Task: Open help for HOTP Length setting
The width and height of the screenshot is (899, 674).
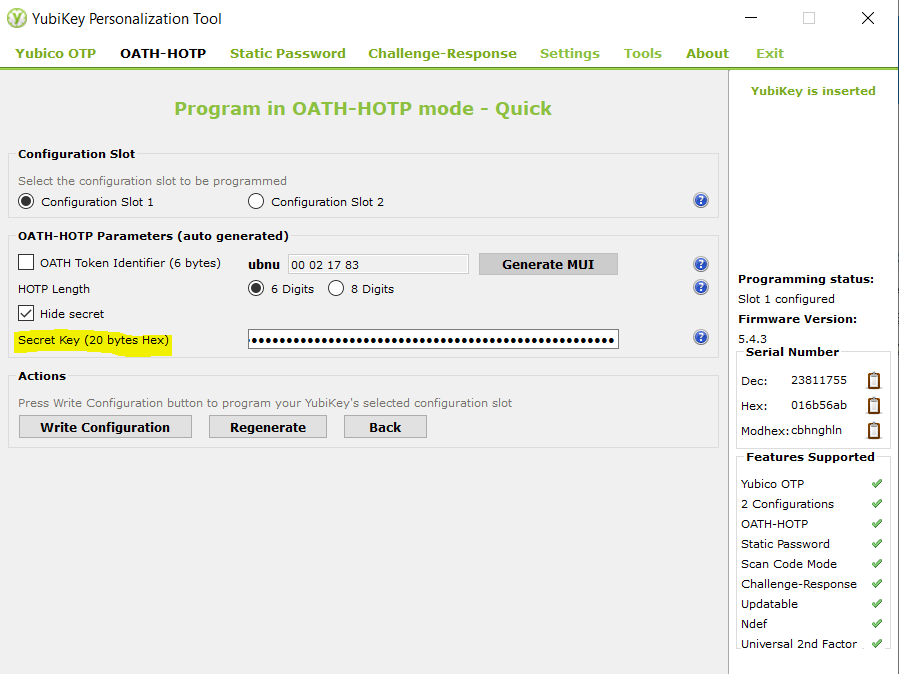Action: (x=700, y=287)
